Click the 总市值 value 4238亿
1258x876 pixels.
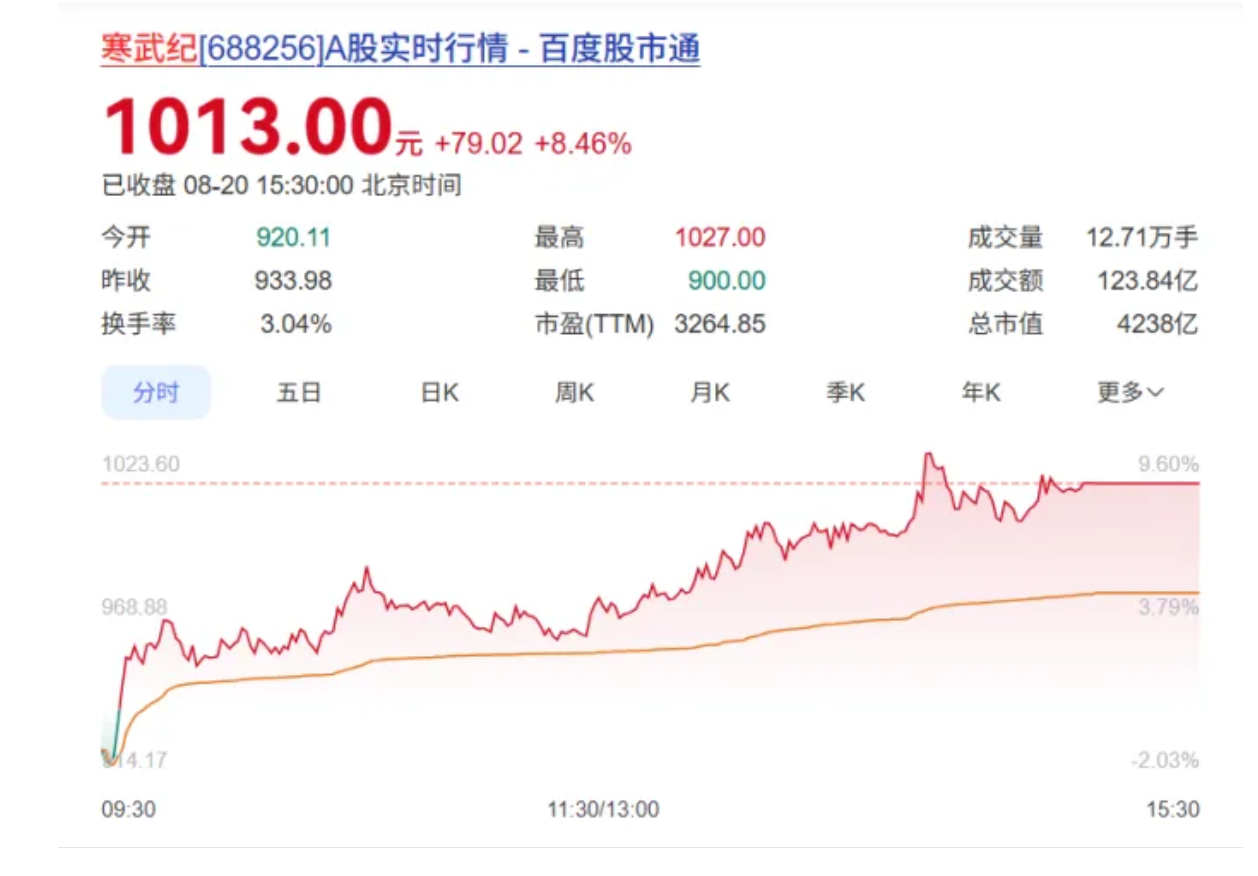[x=1157, y=324]
